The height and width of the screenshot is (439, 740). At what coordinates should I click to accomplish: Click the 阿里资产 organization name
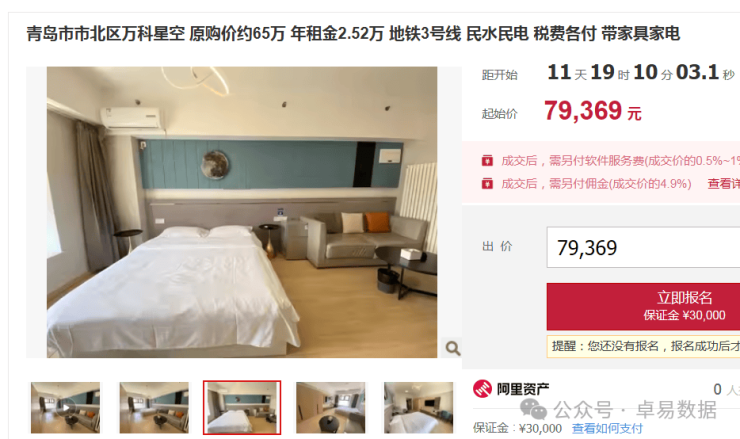(523, 389)
